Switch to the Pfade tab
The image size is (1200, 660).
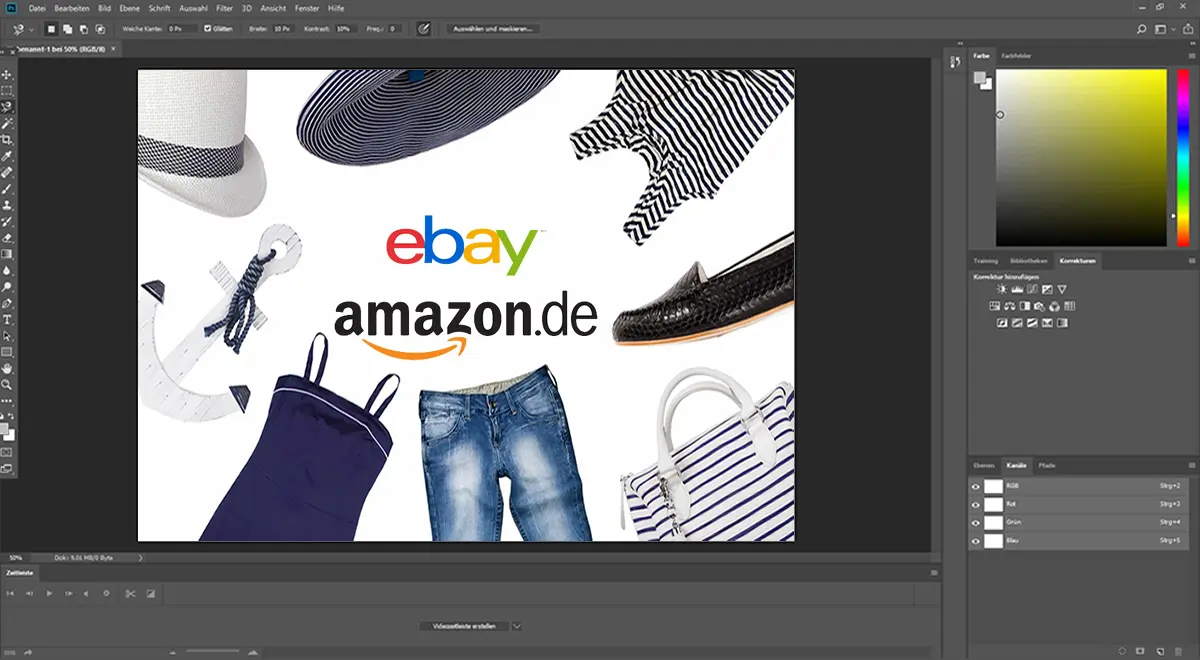pyautogui.click(x=1046, y=466)
